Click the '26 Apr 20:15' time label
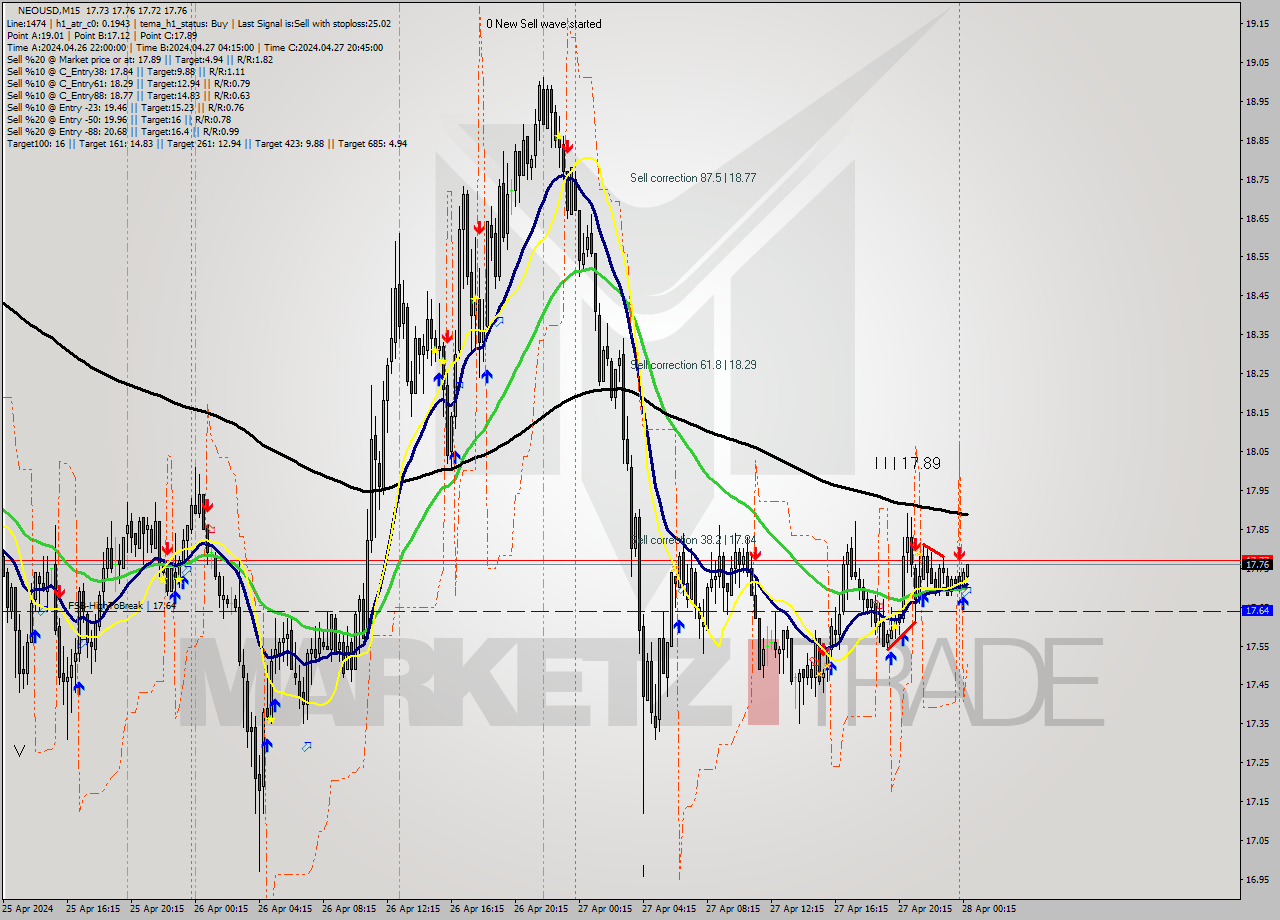The width and height of the screenshot is (1280, 920). pos(540,909)
